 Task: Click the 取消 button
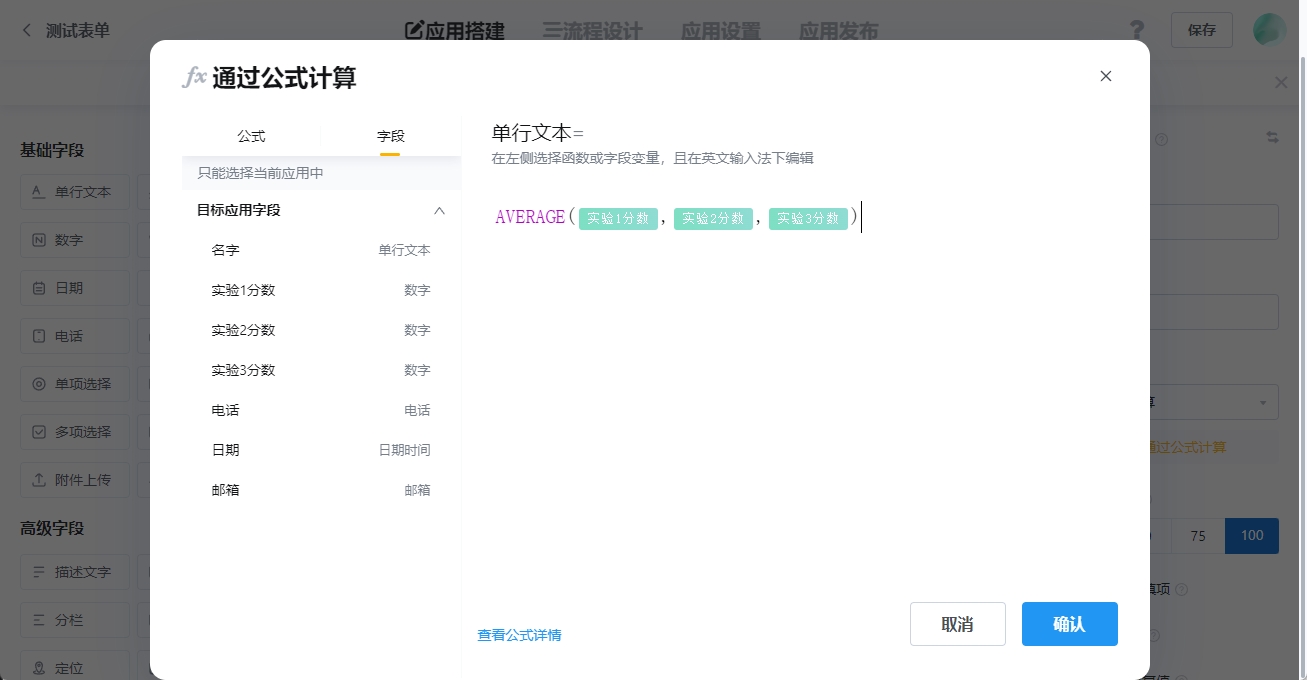pyautogui.click(x=957, y=624)
